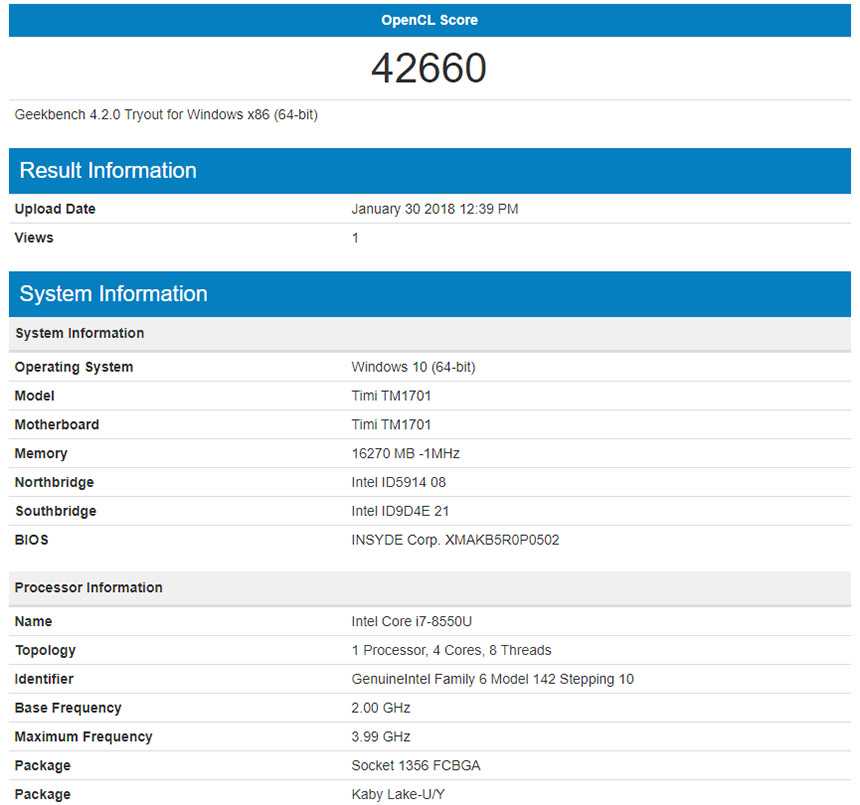Select the 16270 MB memory value

click(405, 454)
